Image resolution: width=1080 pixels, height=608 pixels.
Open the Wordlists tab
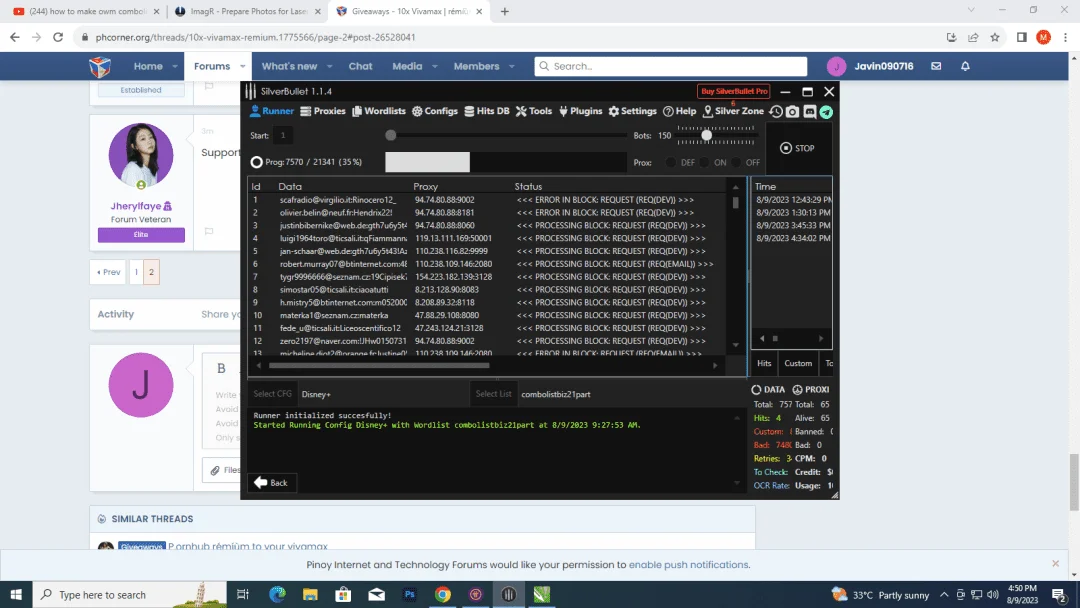click(x=379, y=111)
